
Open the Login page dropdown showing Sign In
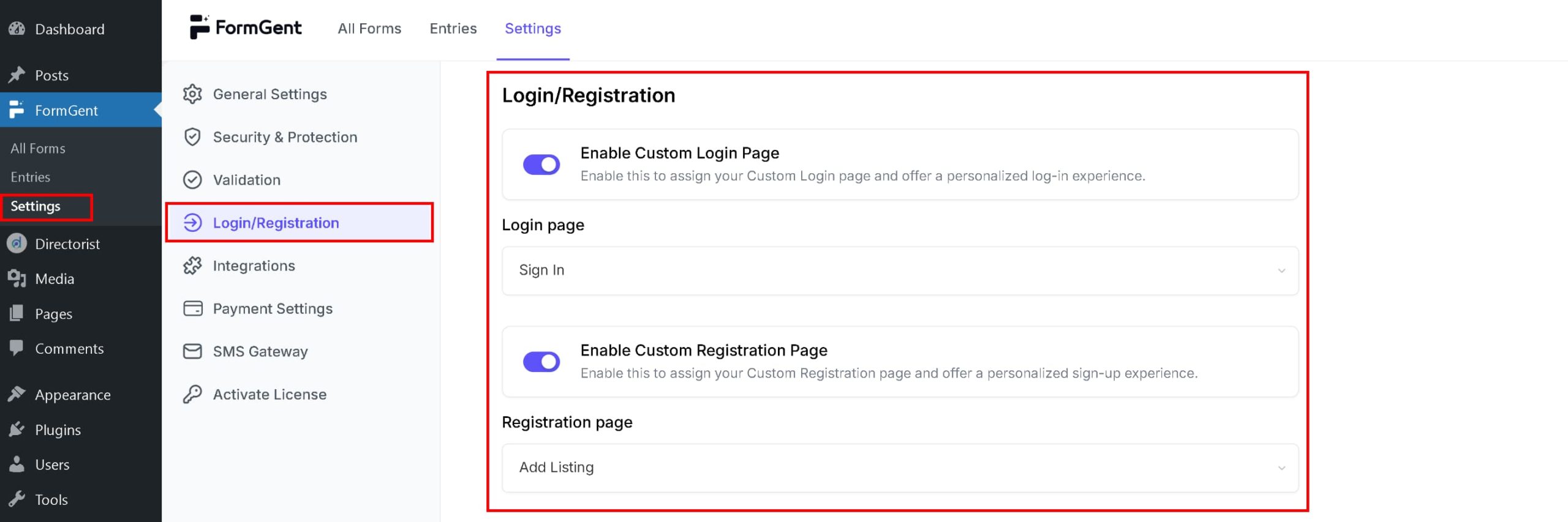pyautogui.click(x=900, y=270)
